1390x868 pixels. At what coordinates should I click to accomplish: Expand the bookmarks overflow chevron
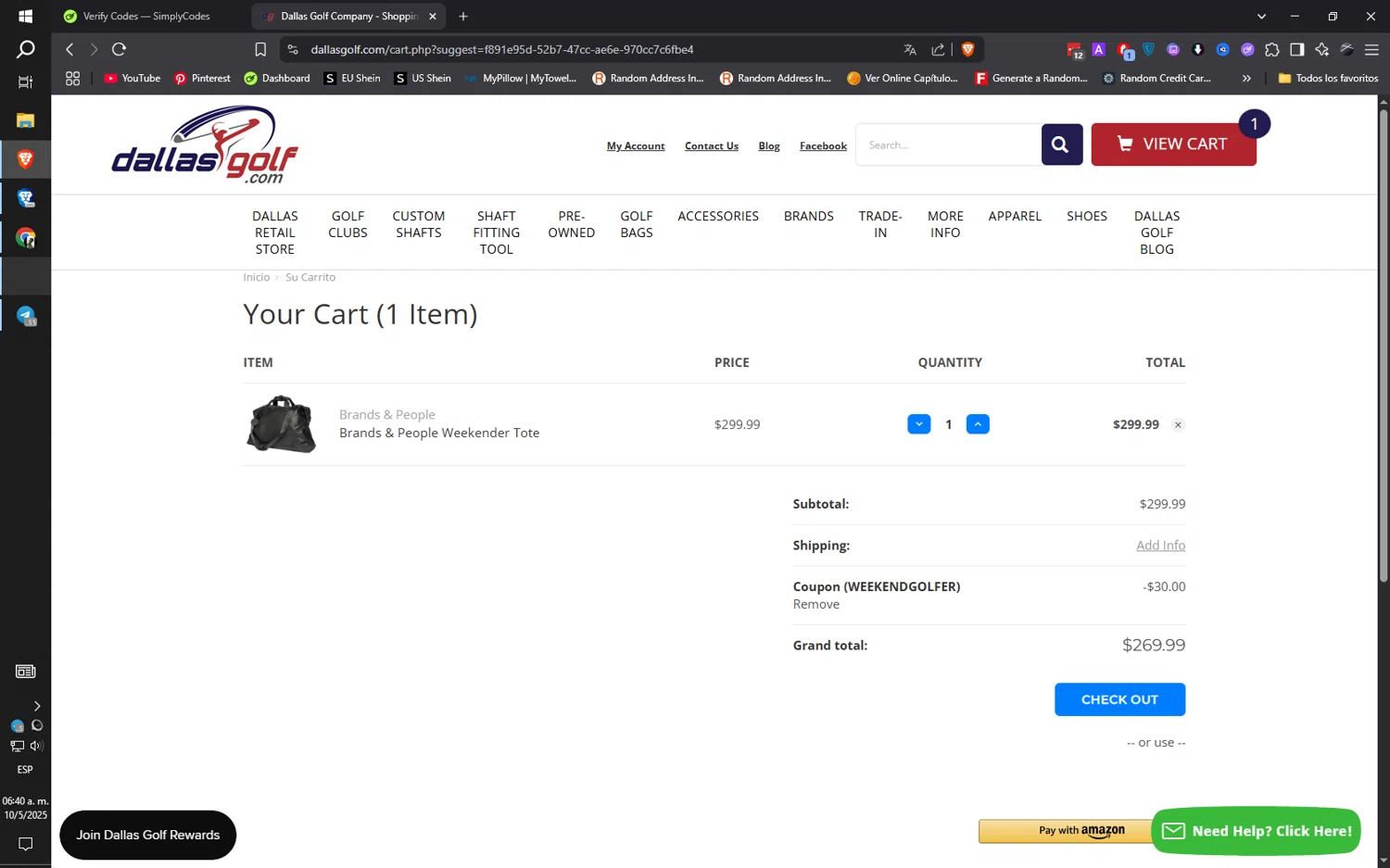click(1246, 78)
